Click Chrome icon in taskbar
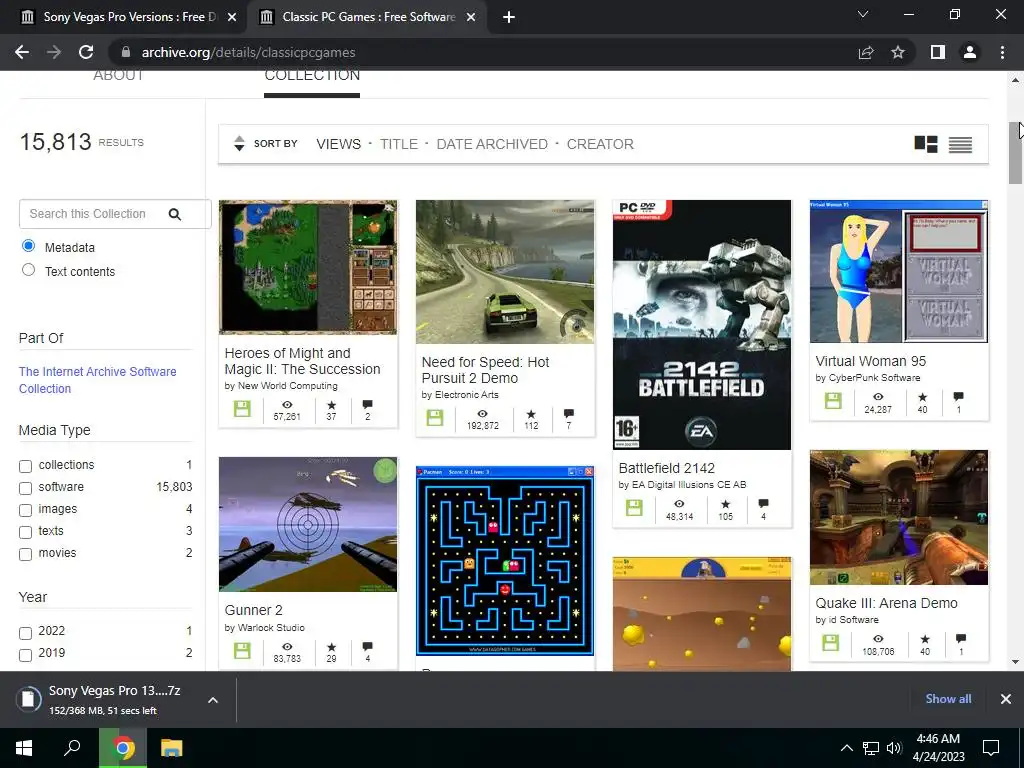This screenshot has width=1024, height=768. click(x=123, y=748)
